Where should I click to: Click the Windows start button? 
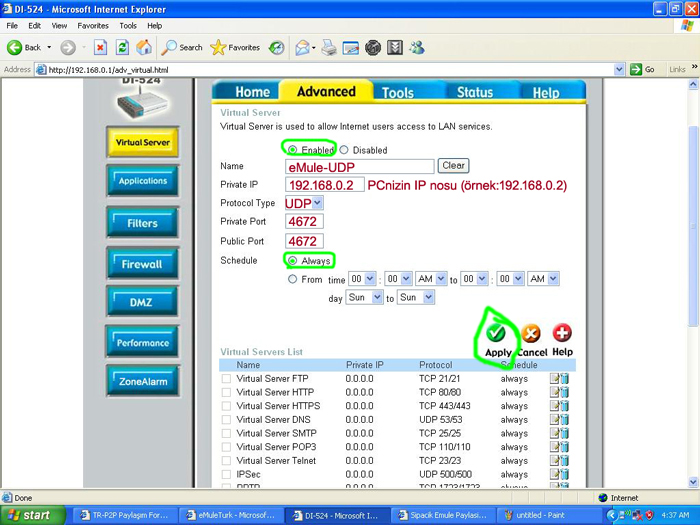click(x=32, y=515)
